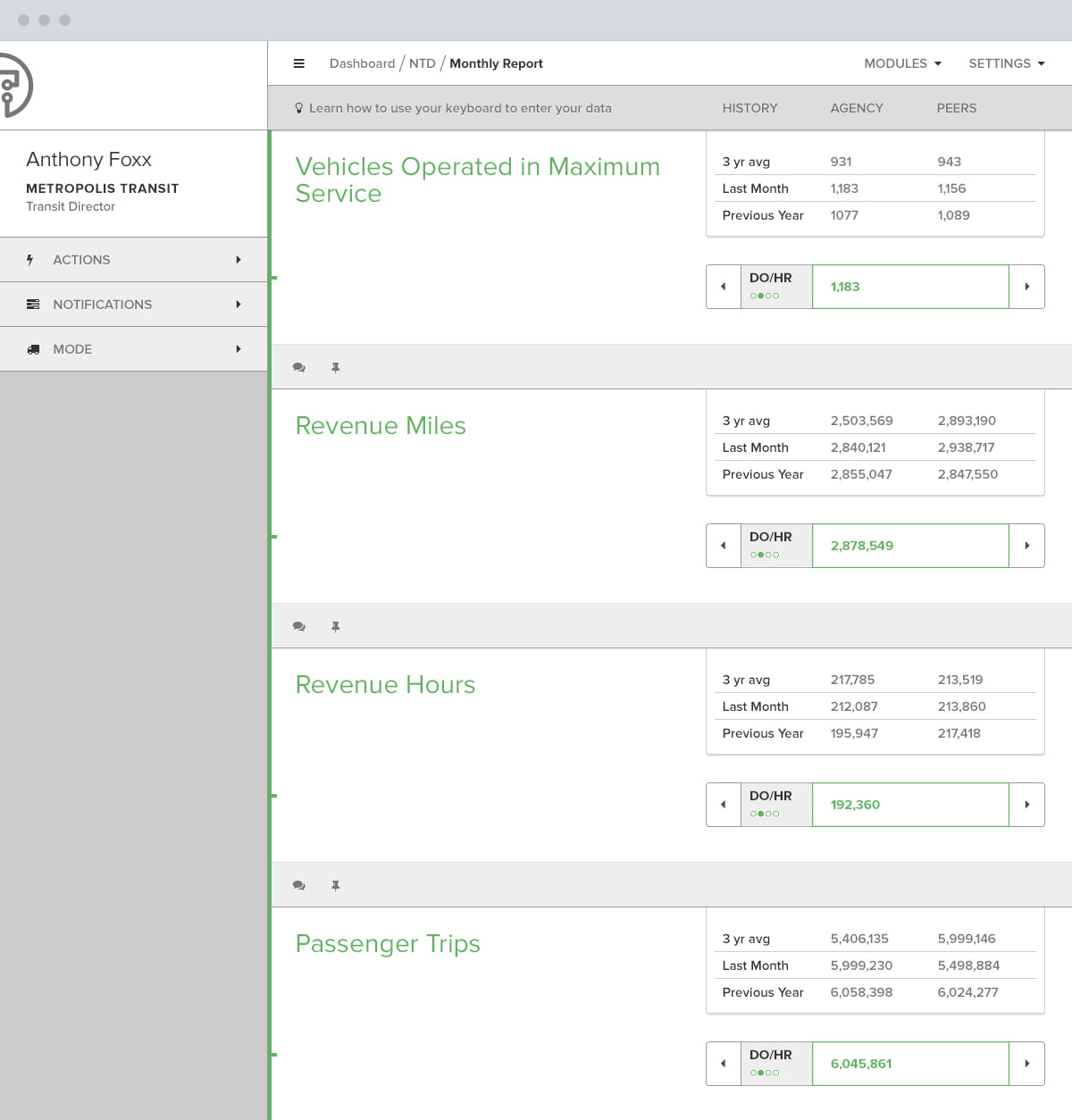Go to previous mode for Passenger Trips
The image size is (1072, 1120).
pos(724,1064)
